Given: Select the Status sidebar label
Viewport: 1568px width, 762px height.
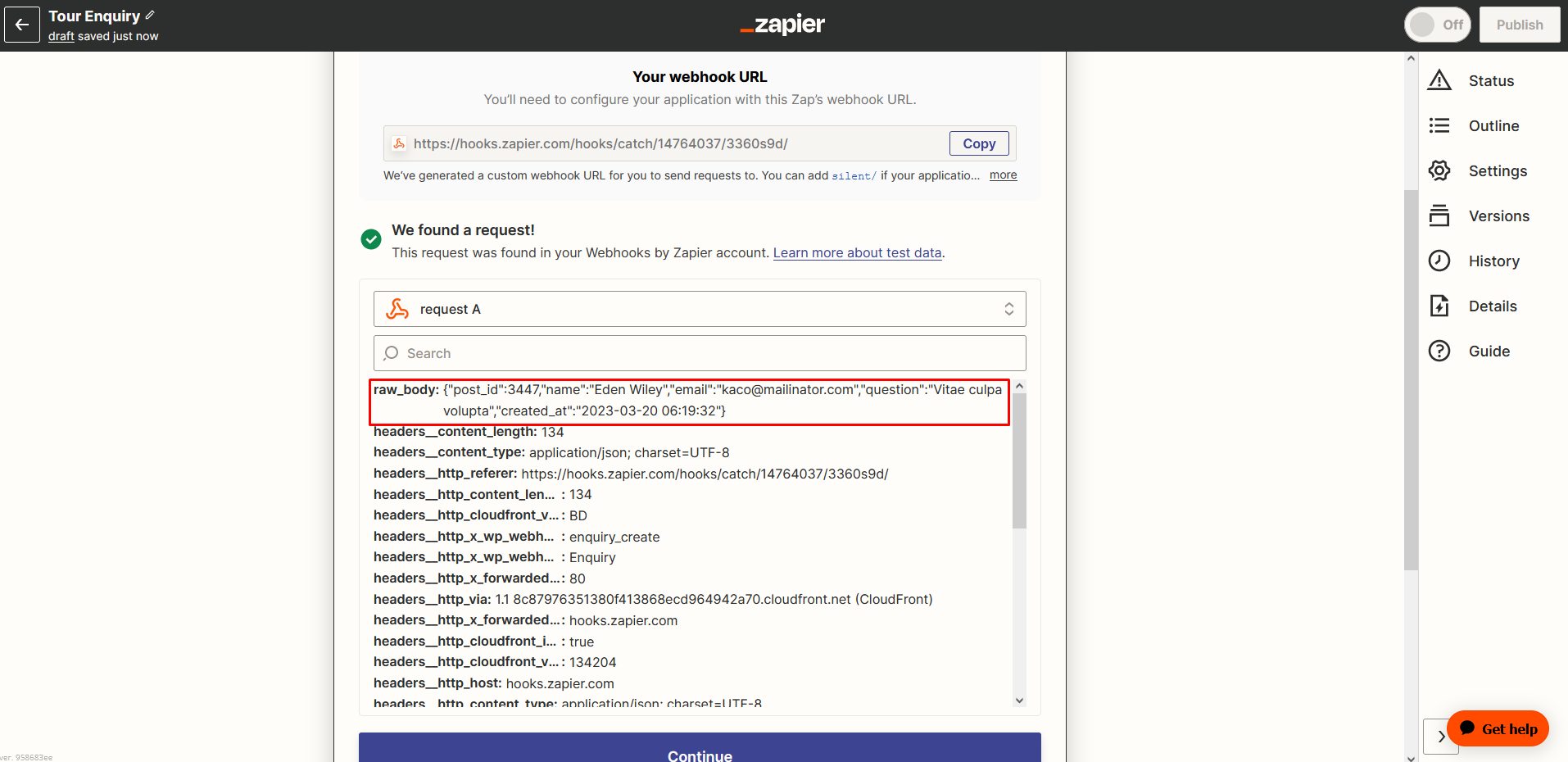Looking at the screenshot, I should 1491,80.
